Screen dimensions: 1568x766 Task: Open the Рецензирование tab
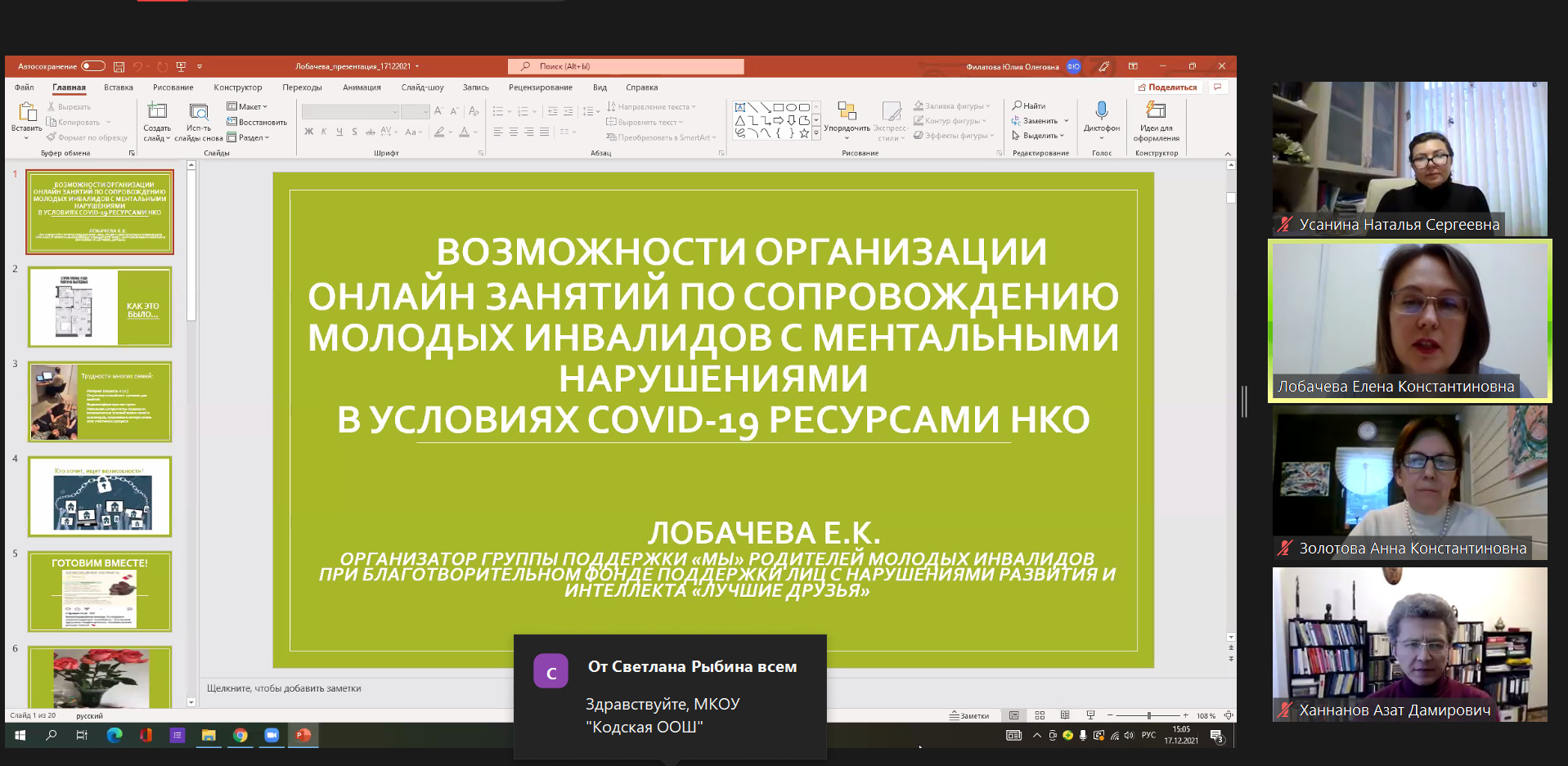point(540,87)
